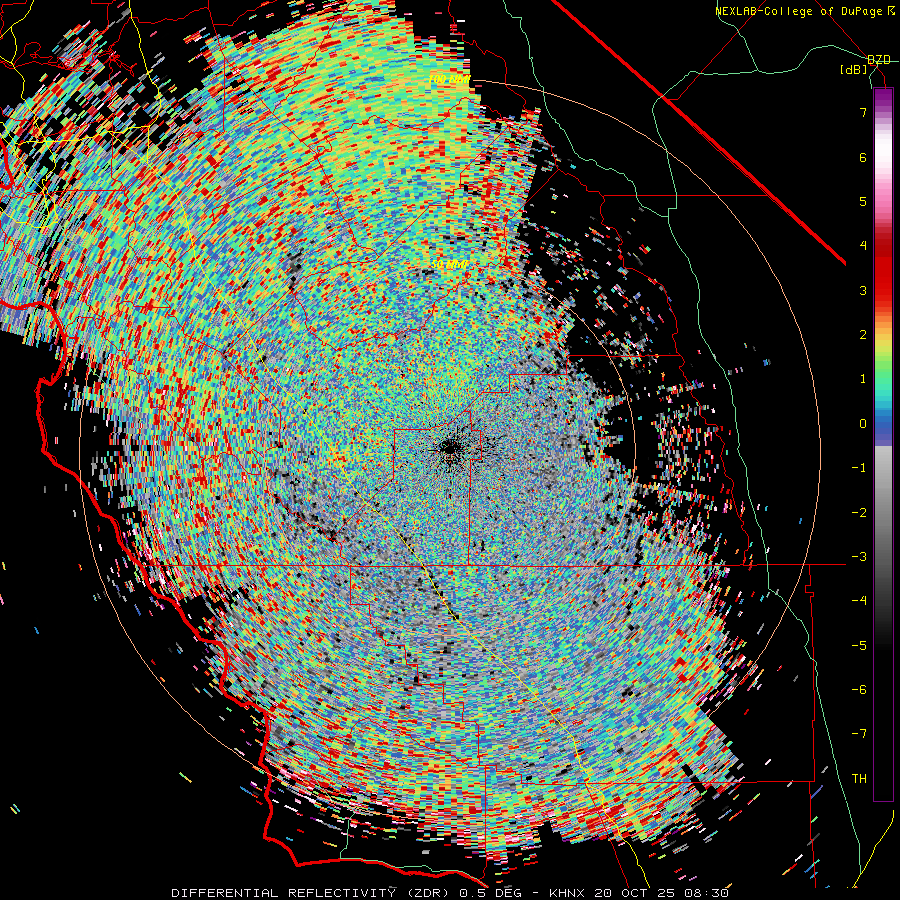Click the "100 NM" range ring label
This screenshot has height=900, width=900.
449,79
